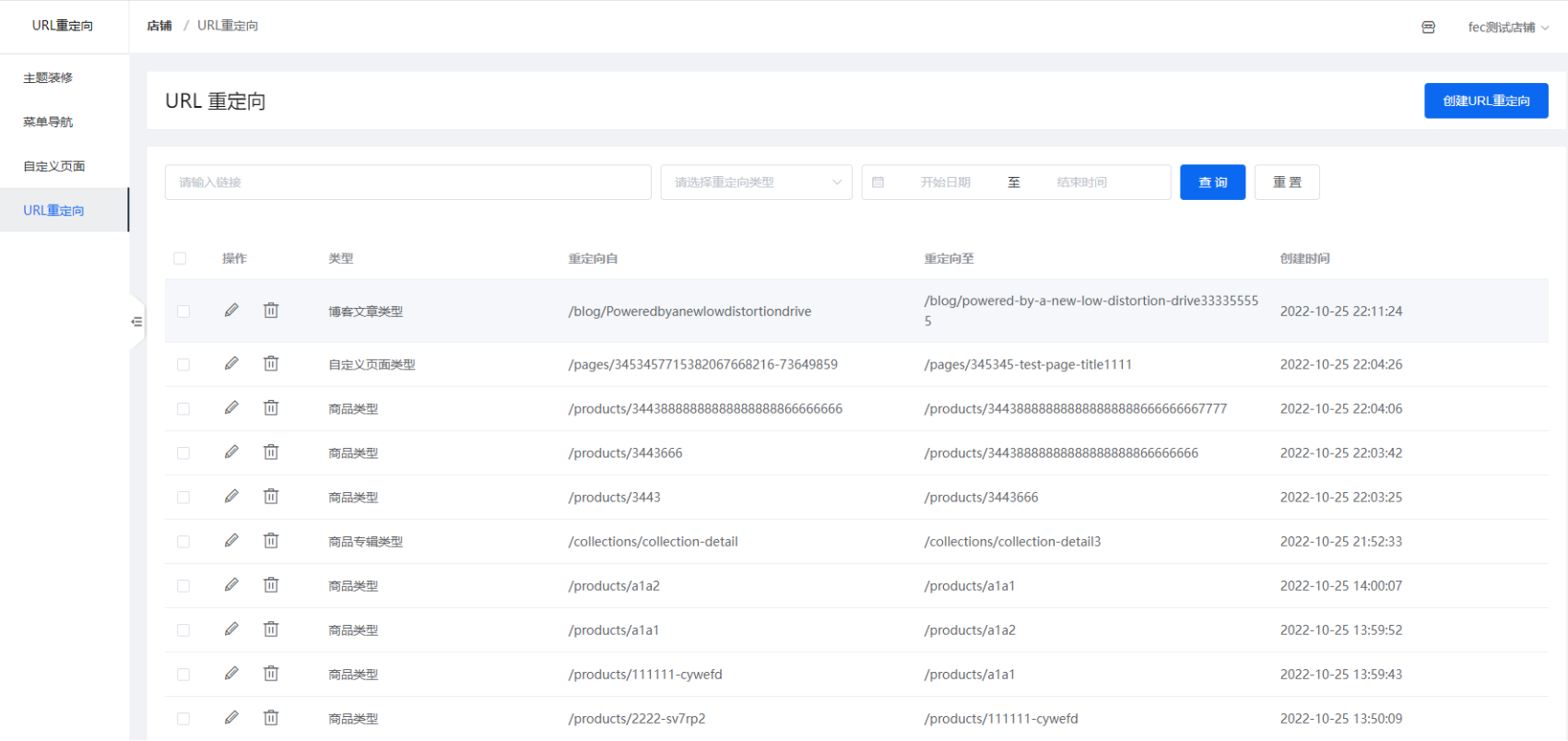Focus the 请输入链接 input field
The height and width of the screenshot is (741, 1568).
coord(408,182)
